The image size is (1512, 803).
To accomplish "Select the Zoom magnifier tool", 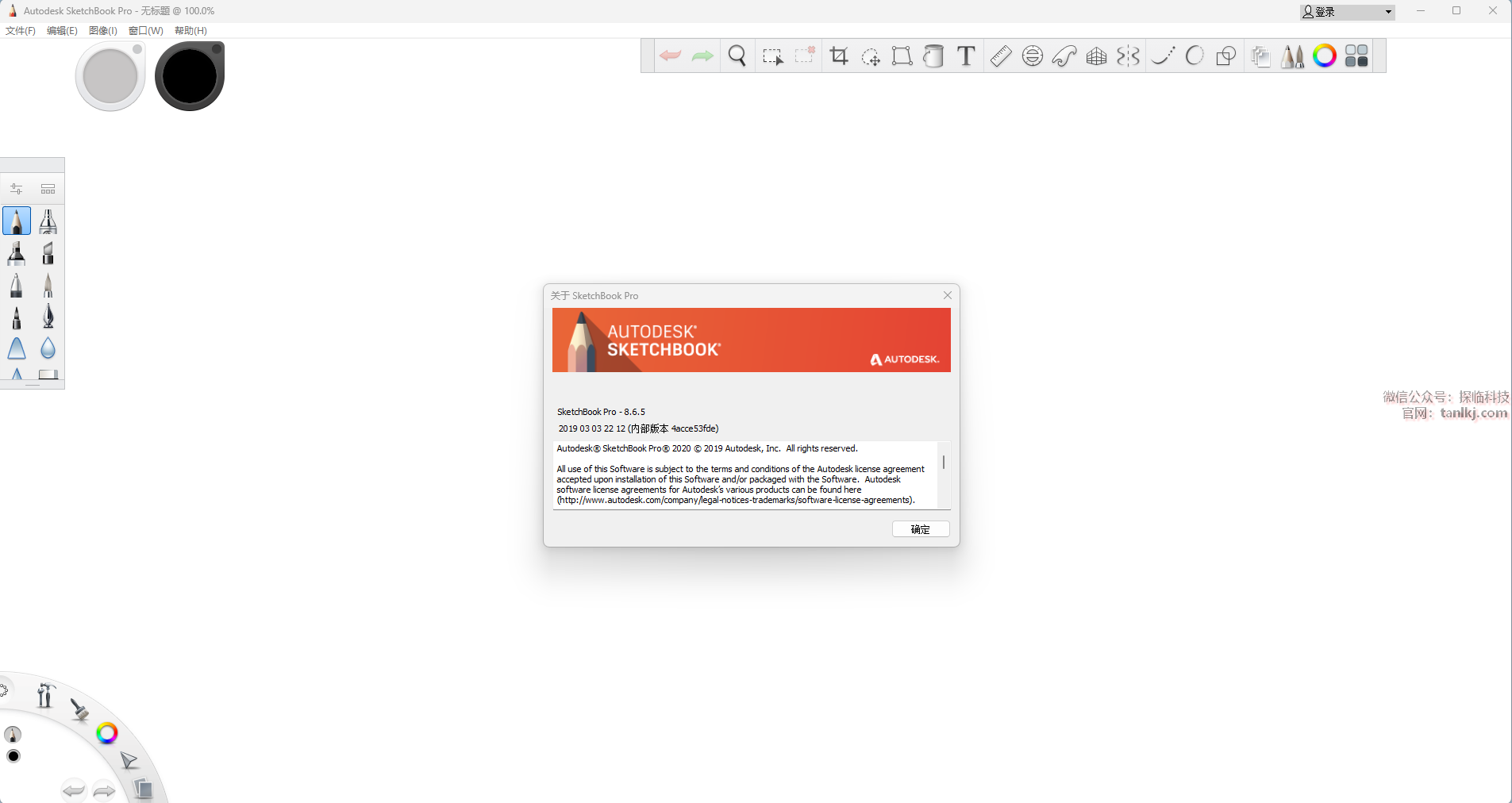I will point(737,56).
